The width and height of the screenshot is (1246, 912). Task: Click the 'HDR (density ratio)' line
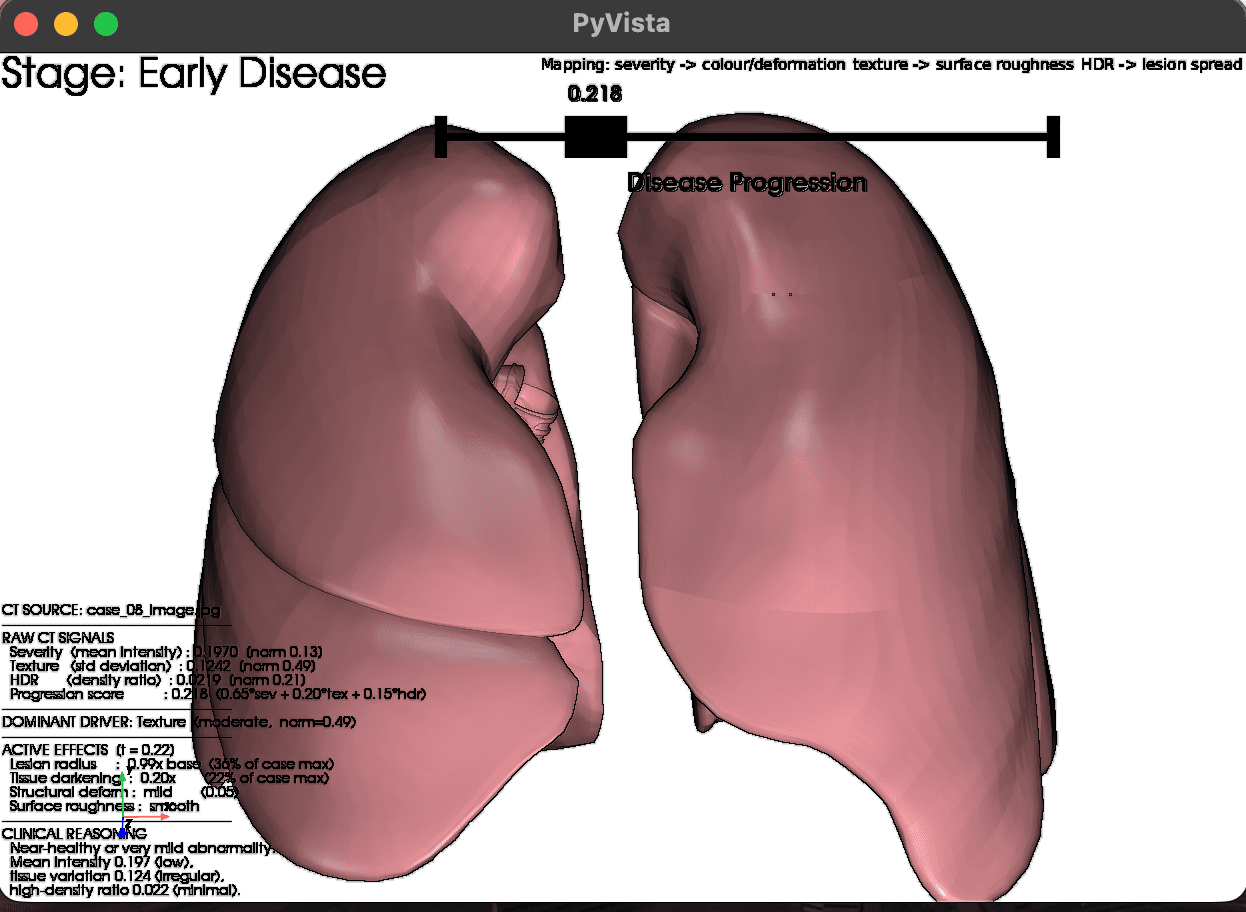157,680
